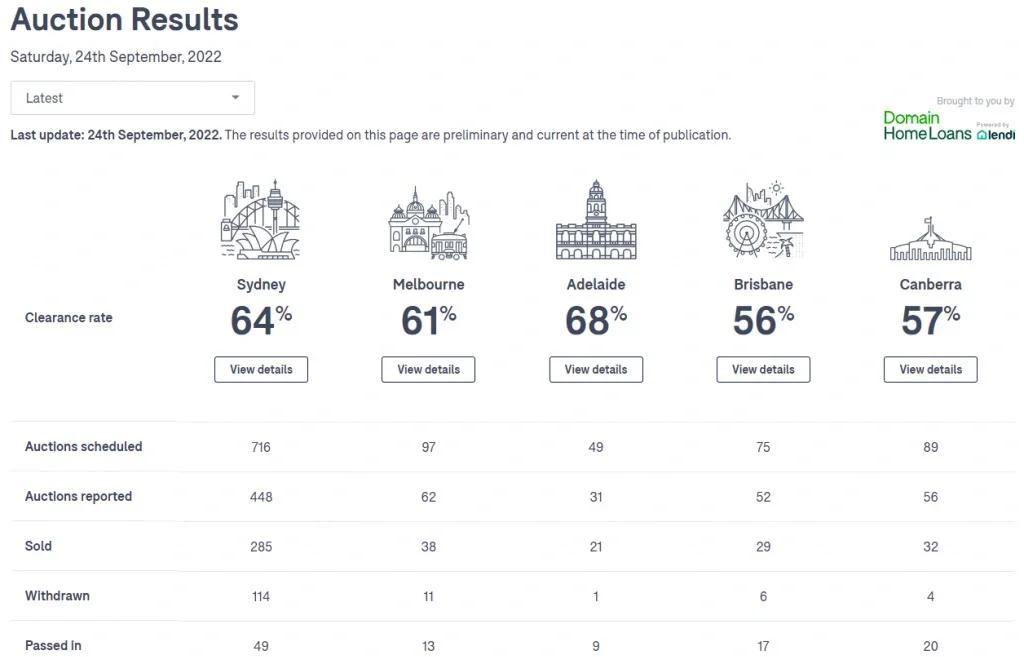Viewport: 1024px width, 657px height.
Task: Click the Adelaide city name heading
Action: tap(596, 285)
